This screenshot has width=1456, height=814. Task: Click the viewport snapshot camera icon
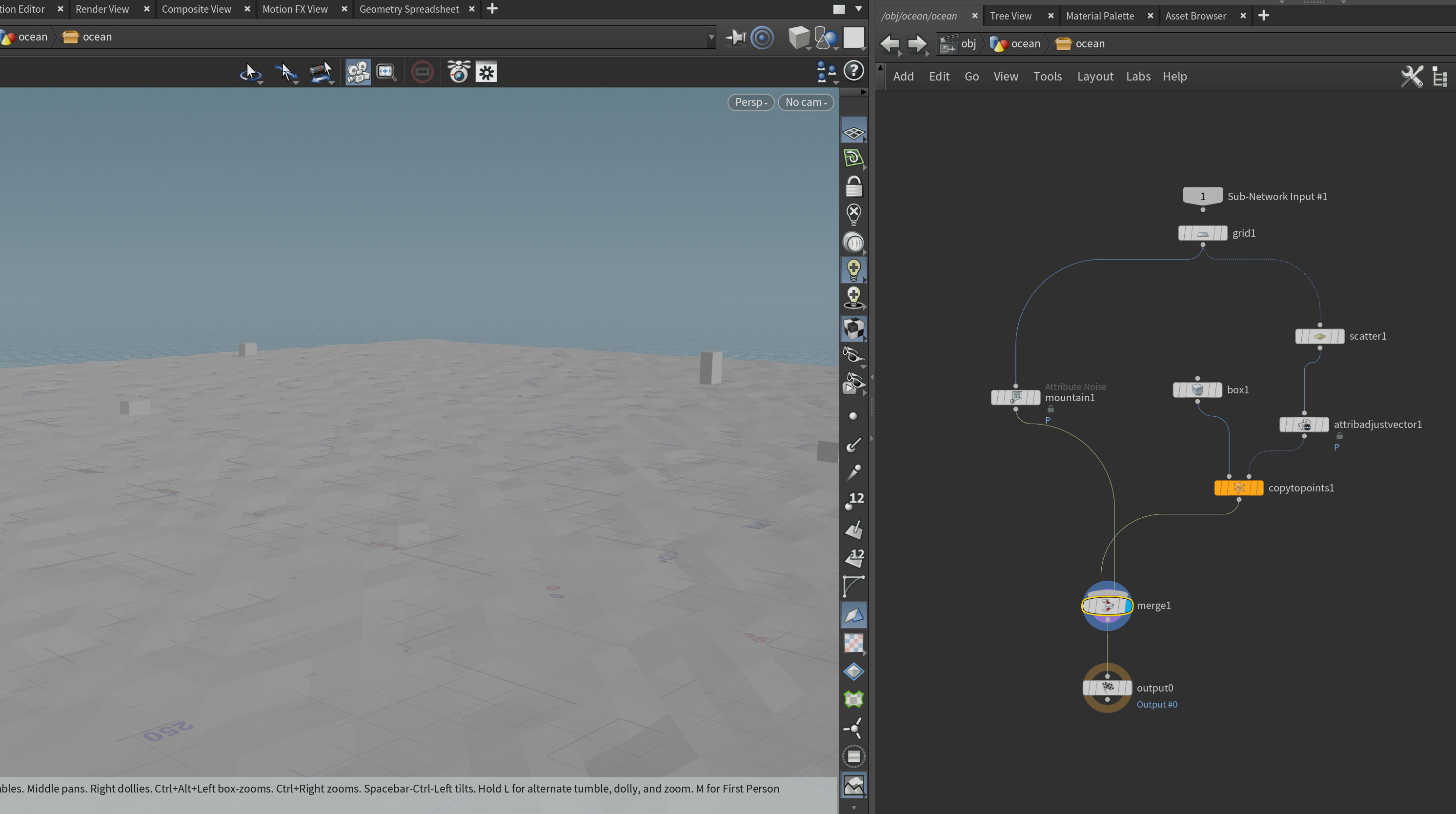[458, 72]
